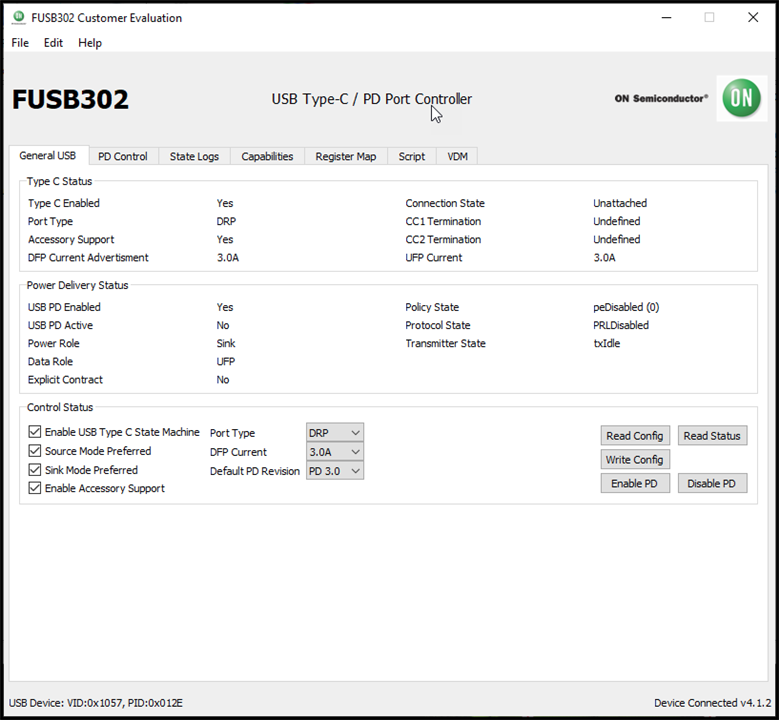Toggle Enable Accessory Support checkbox

[34, 488]
